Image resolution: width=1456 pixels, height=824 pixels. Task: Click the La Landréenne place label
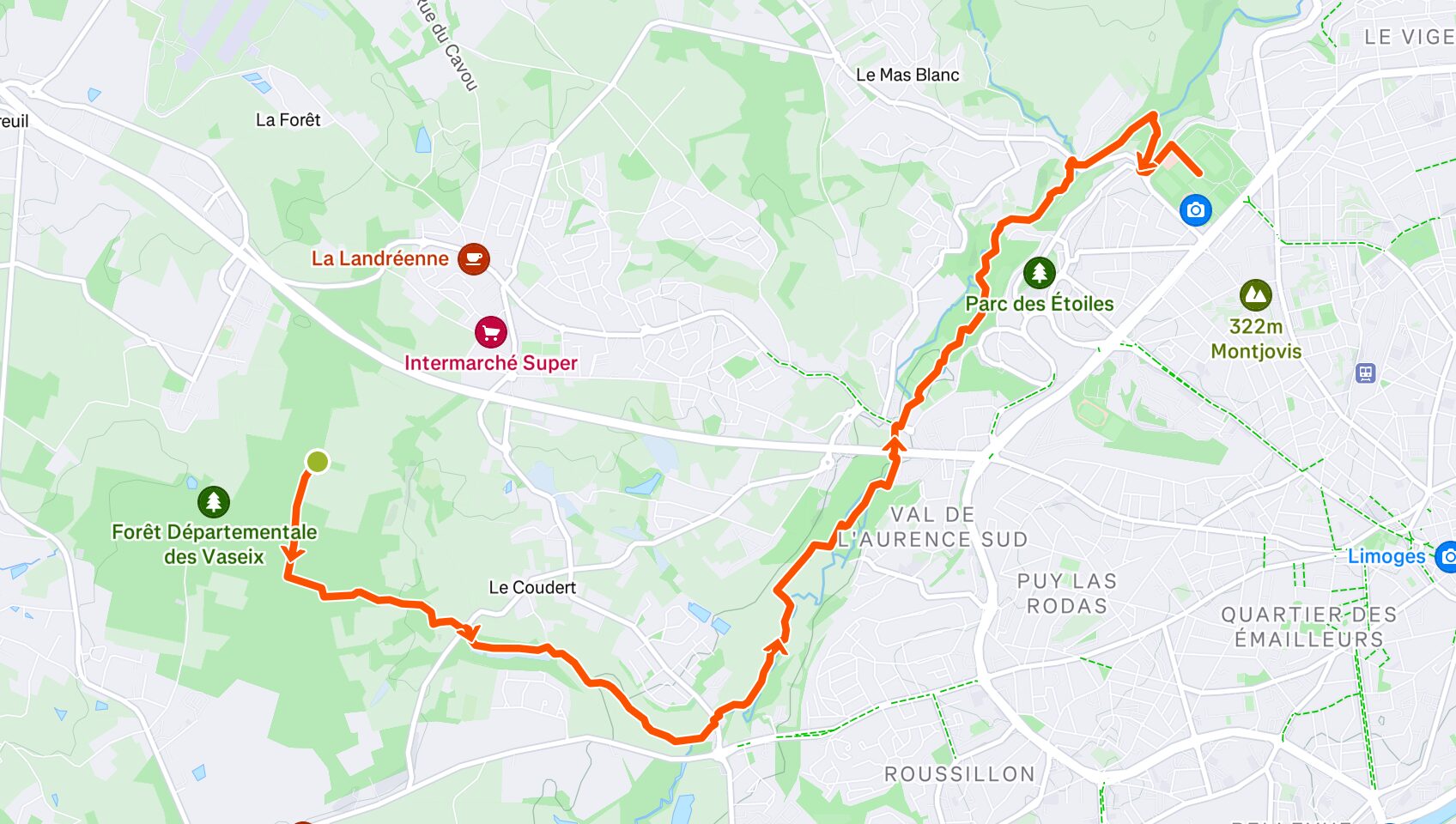pyautogui.click(x=379, y=258)
